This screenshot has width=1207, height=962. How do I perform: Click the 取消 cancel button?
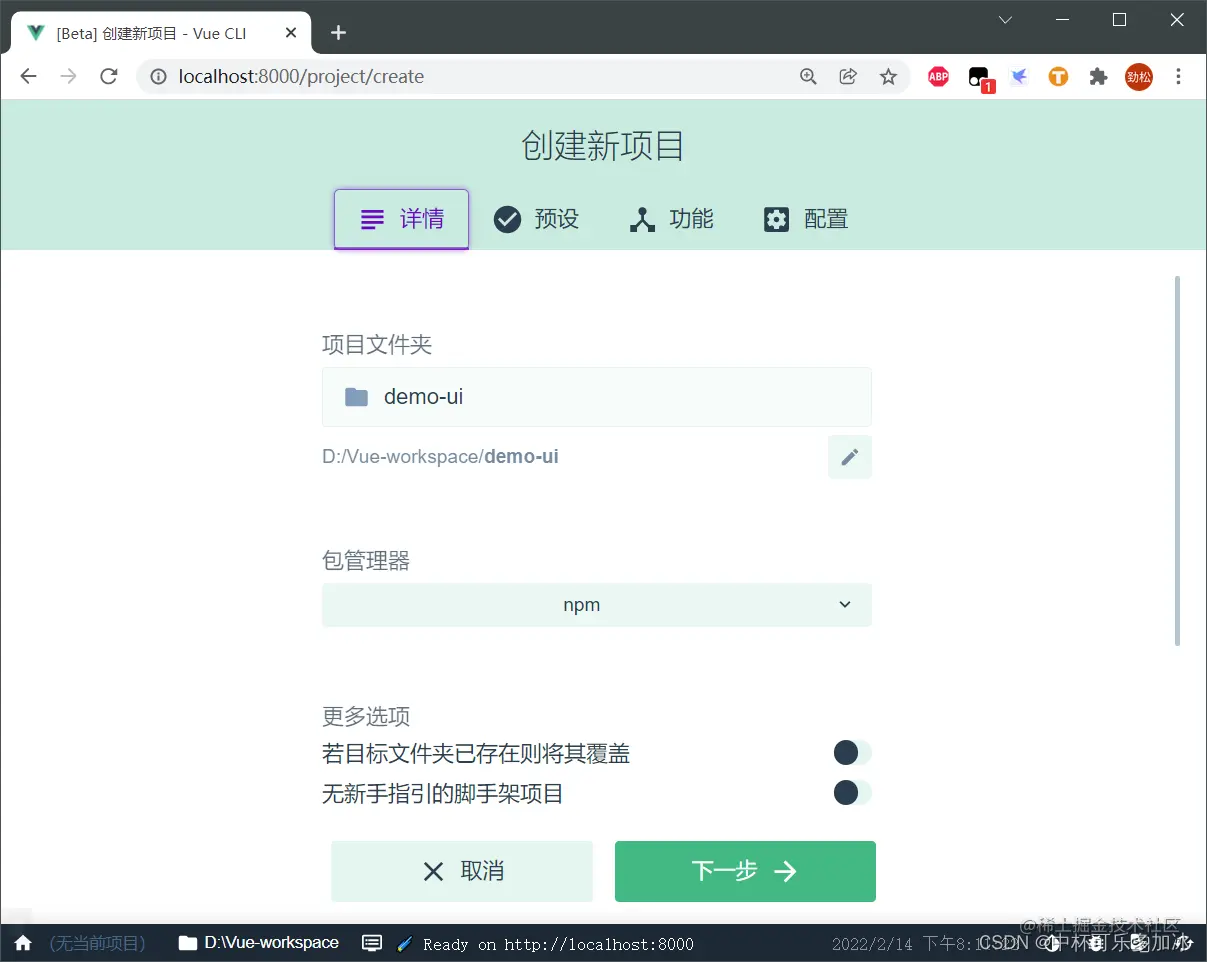462,871
